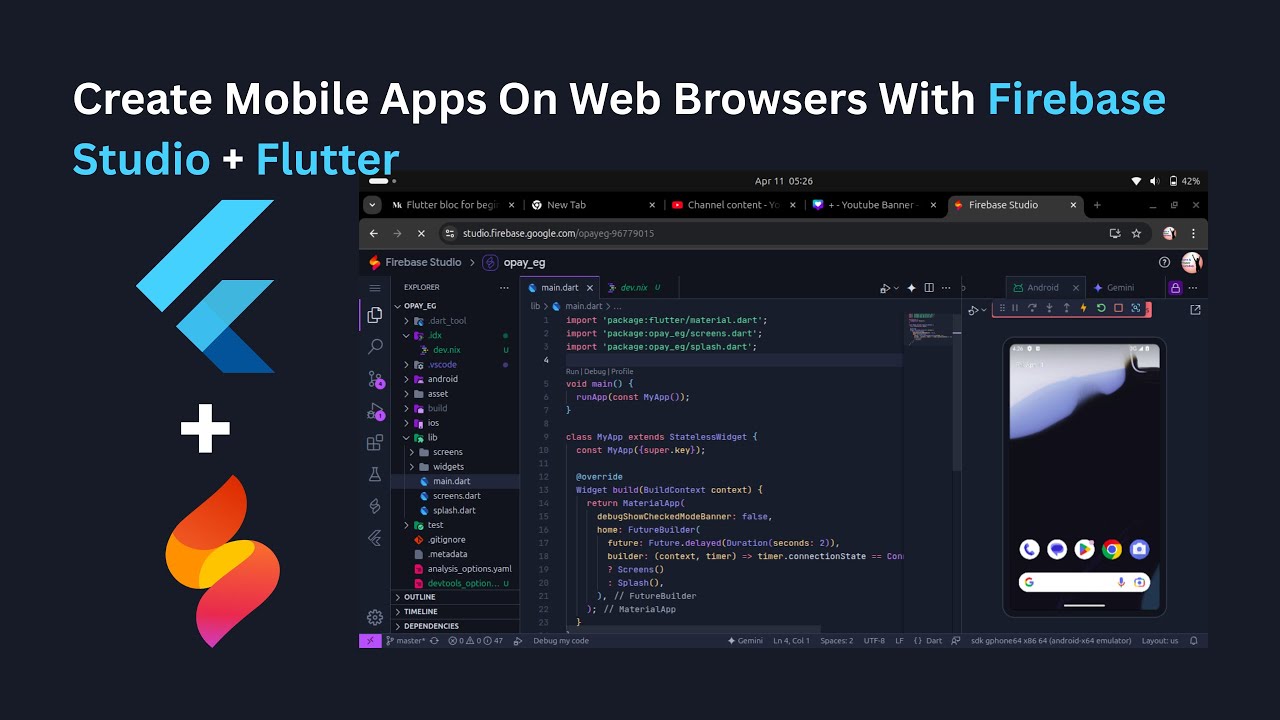Screen dimensions: 1280x720
Task: Switch to the New Tab browser tab
Action: pyautogui.click(x=594, y=205)
